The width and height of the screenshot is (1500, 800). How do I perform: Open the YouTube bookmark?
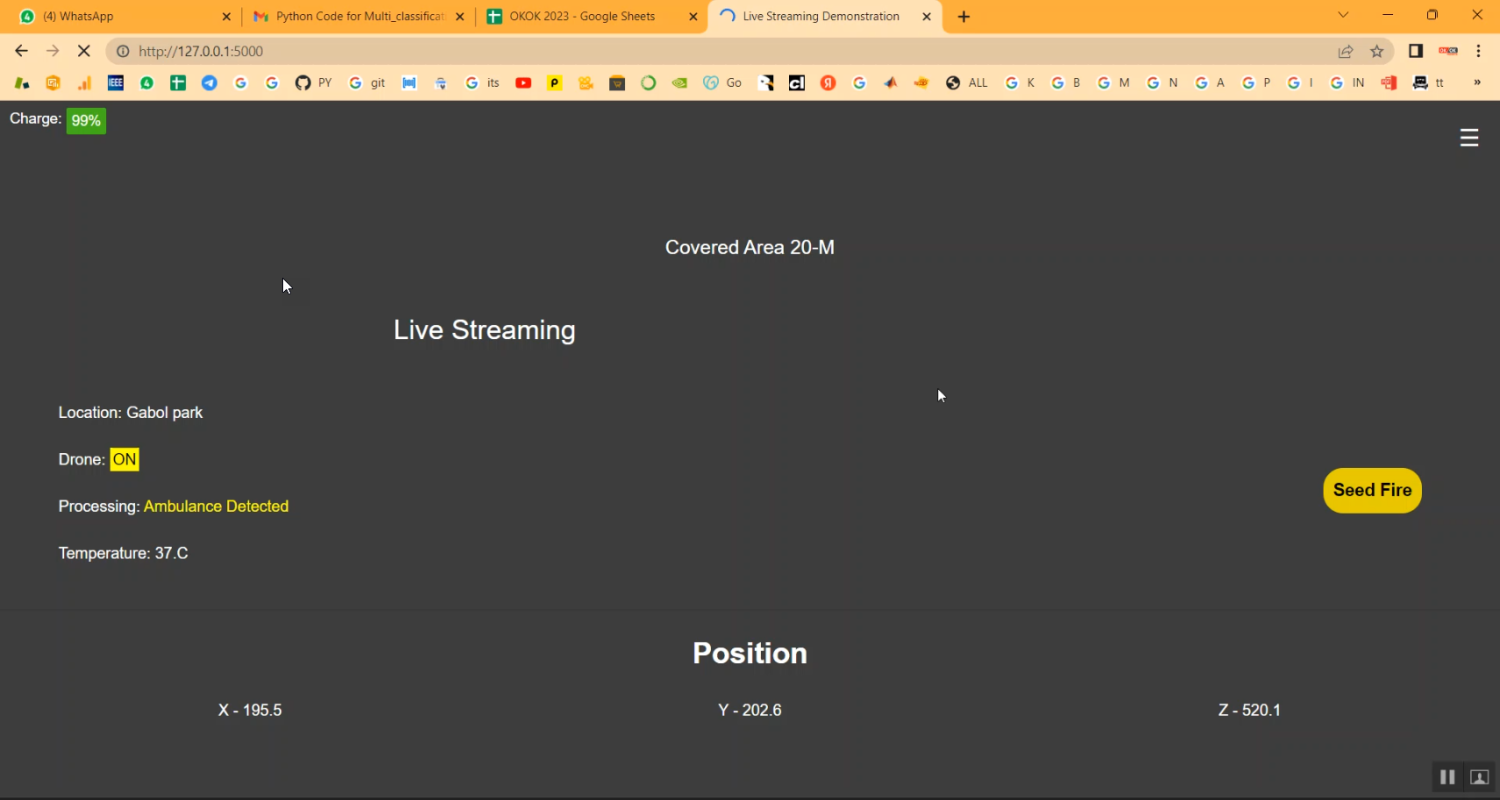523,83
